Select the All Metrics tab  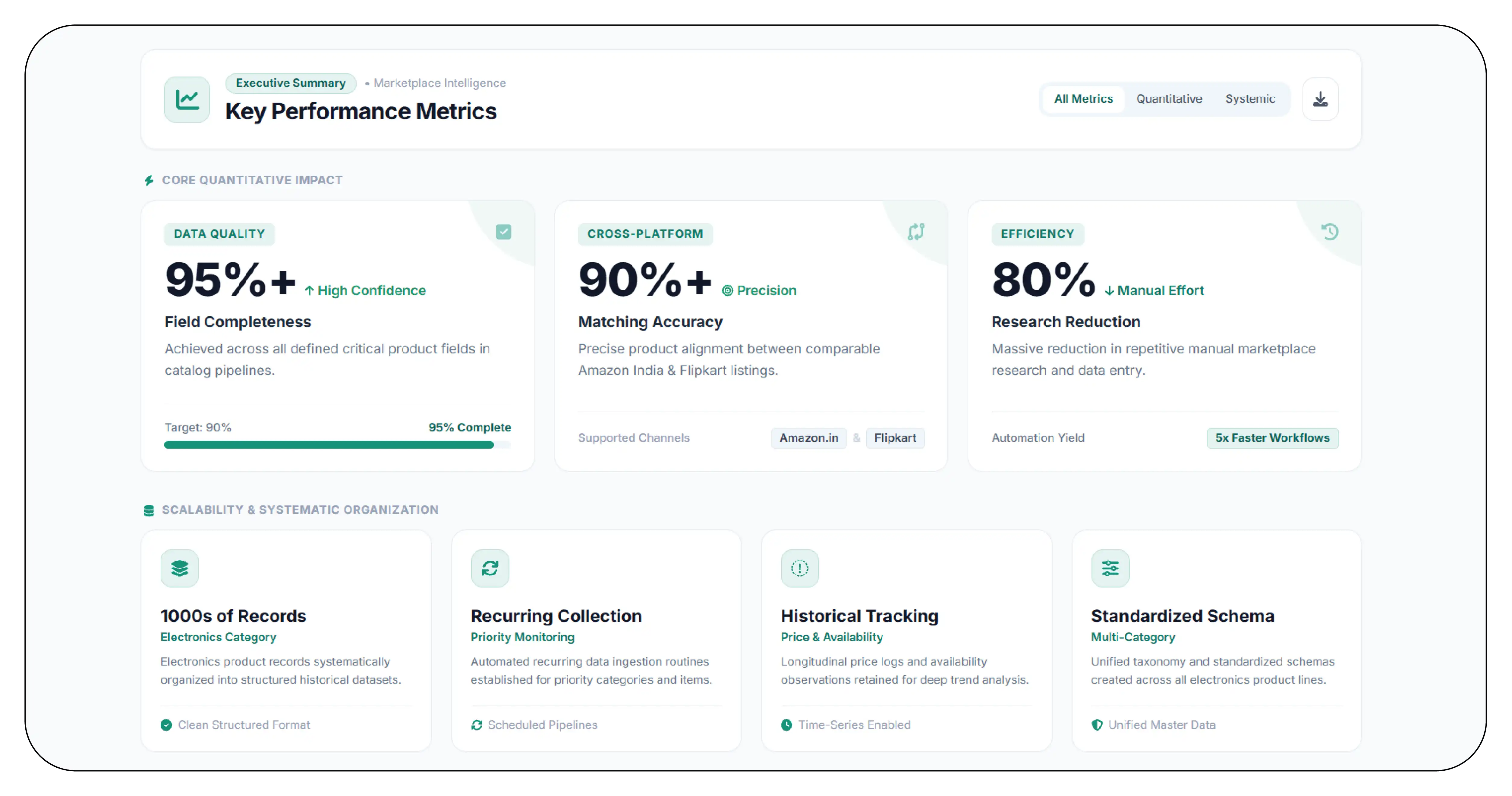coord(1084,99)
